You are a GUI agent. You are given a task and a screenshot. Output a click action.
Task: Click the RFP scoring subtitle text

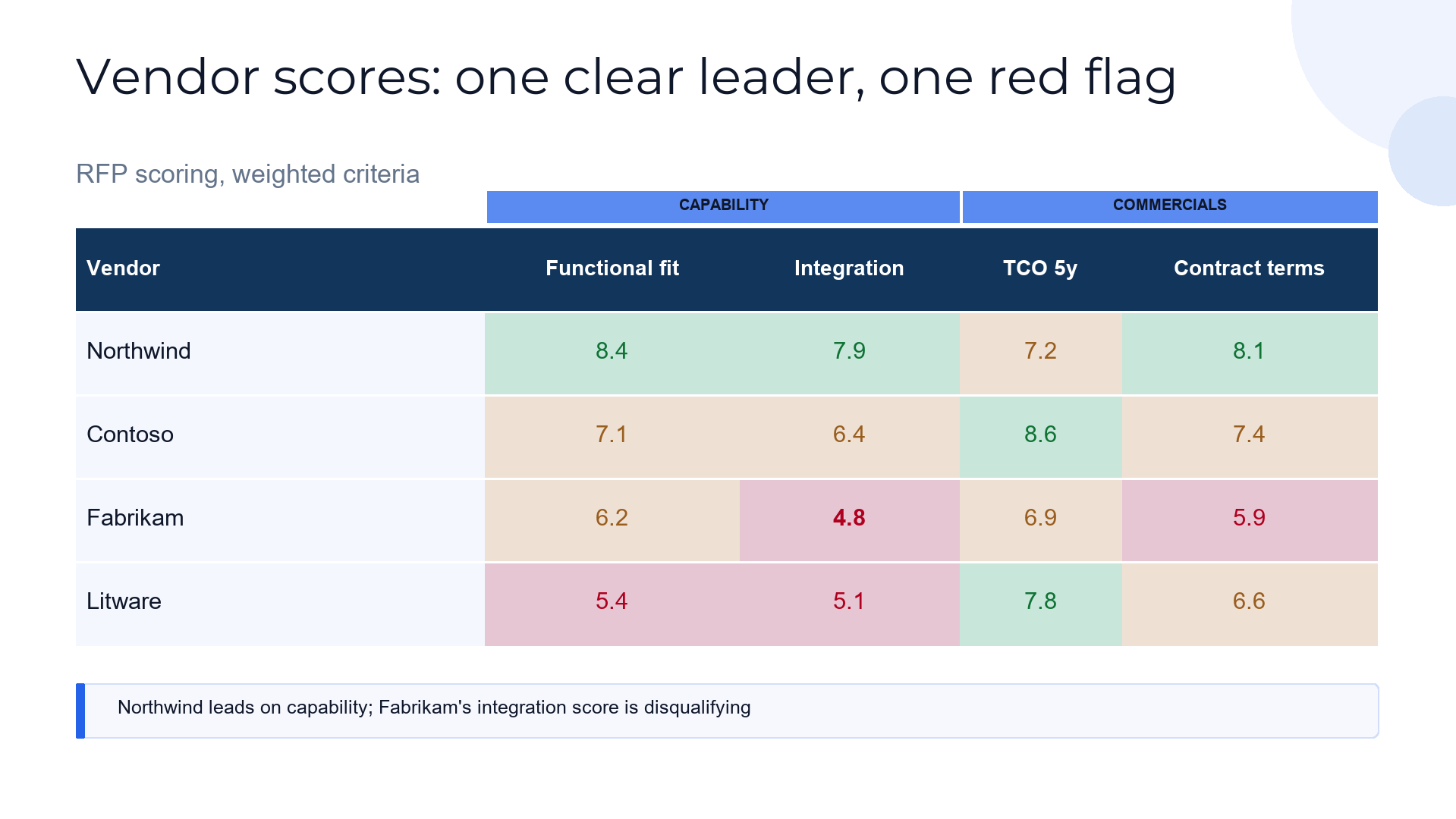point(247,174)
